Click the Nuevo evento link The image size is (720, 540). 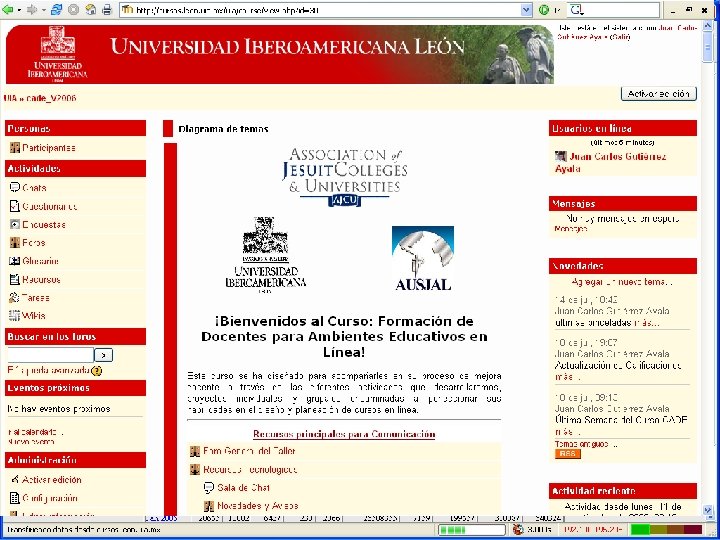tap(31, 442)
